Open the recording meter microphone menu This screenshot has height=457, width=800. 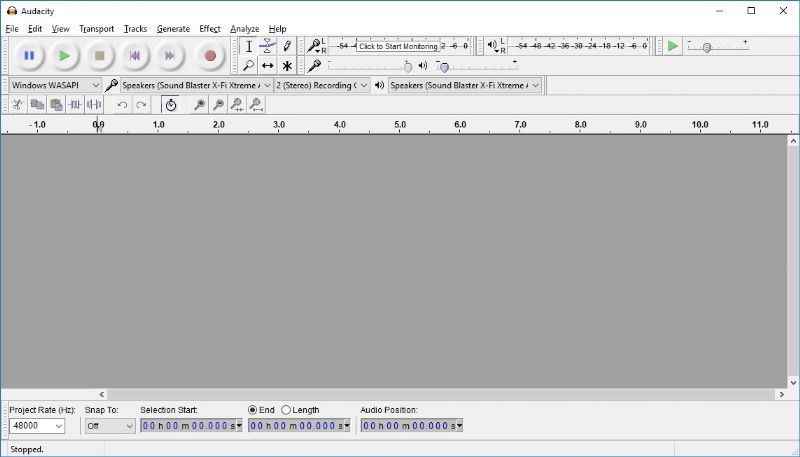314,46
